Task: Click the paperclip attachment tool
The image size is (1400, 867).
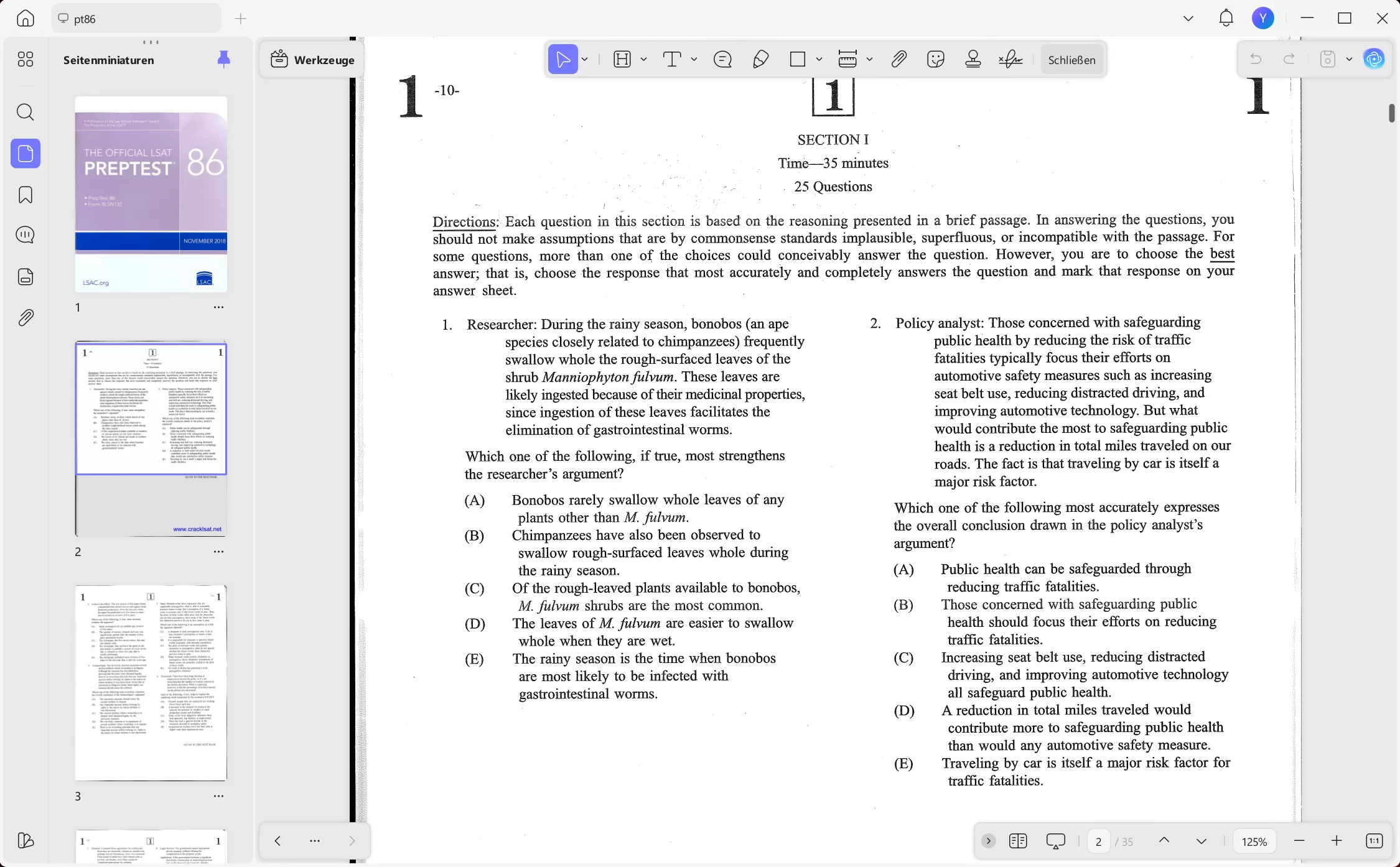Action: [x=898, y=59]
